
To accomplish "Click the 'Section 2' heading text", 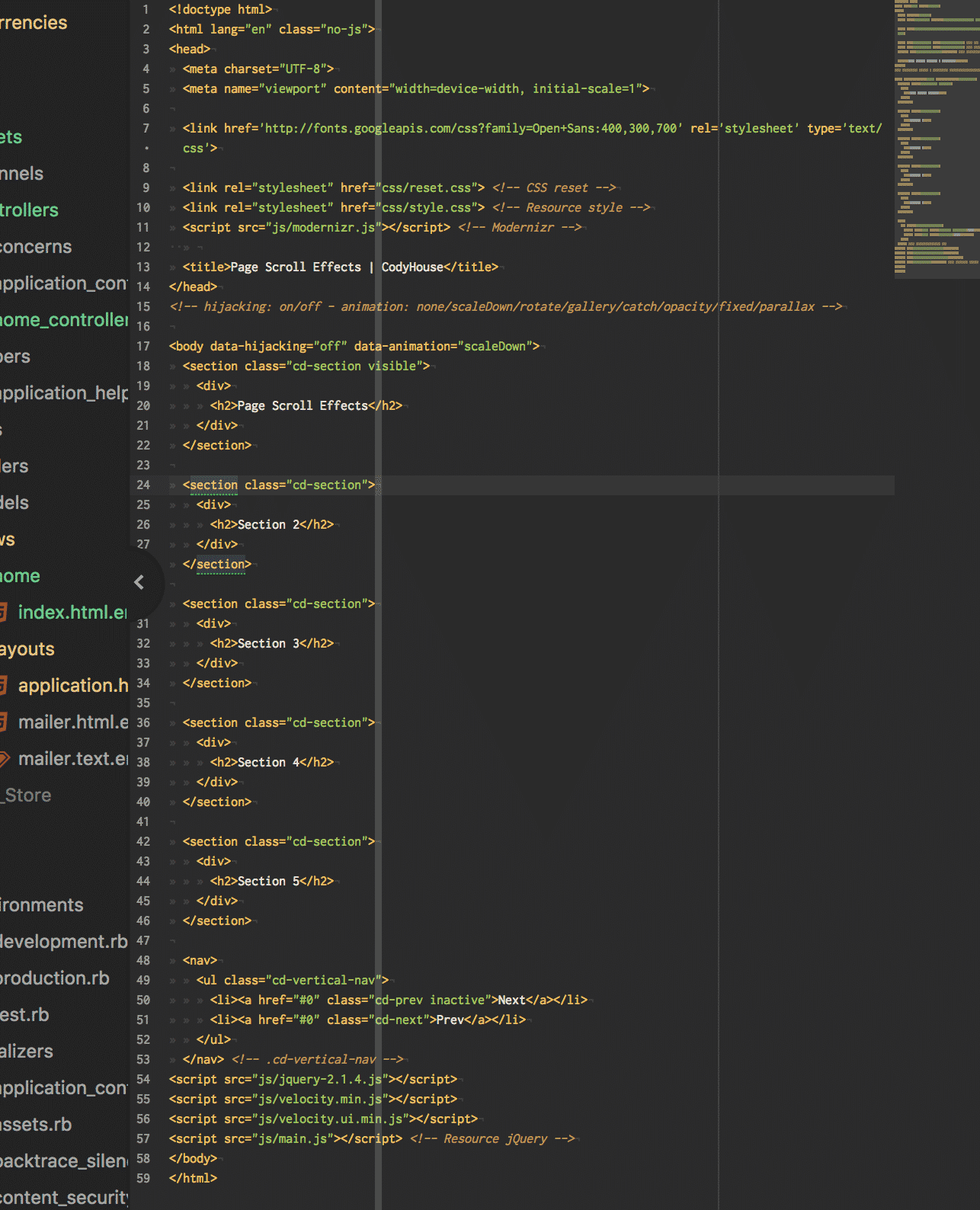I will [268, 525].
